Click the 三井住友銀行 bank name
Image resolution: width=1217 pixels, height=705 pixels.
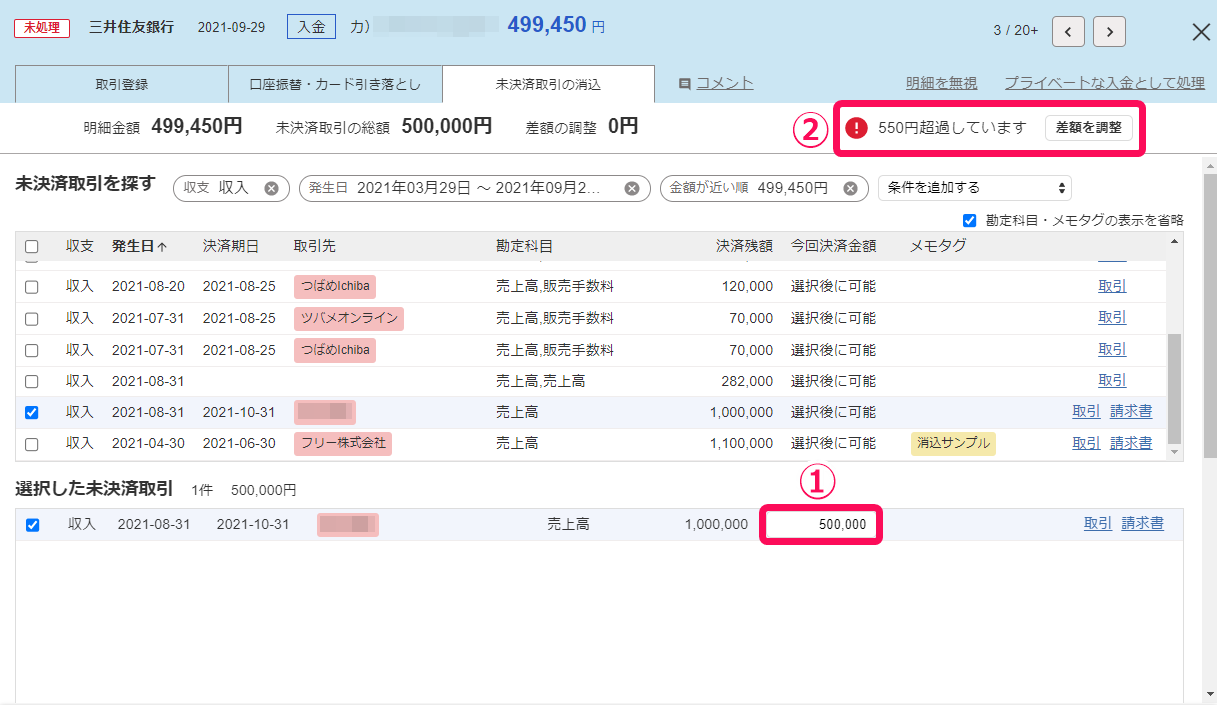coord(131,27)
